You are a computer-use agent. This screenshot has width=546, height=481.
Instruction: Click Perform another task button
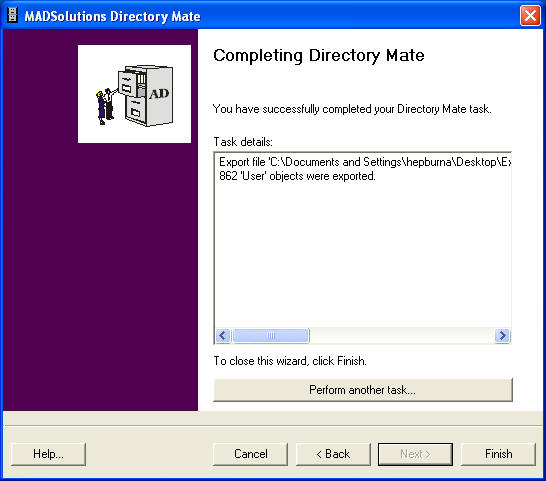click(362, 390)
